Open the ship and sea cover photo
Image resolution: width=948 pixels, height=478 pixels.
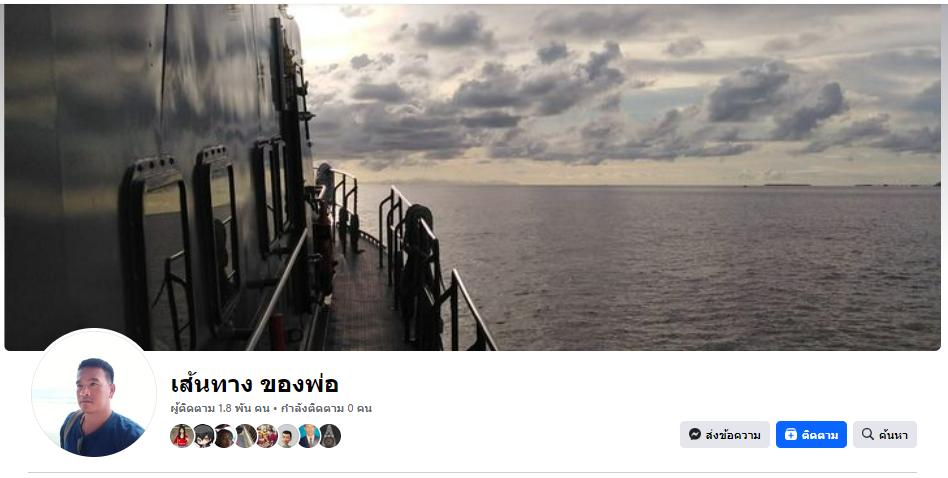click(473, 177)
